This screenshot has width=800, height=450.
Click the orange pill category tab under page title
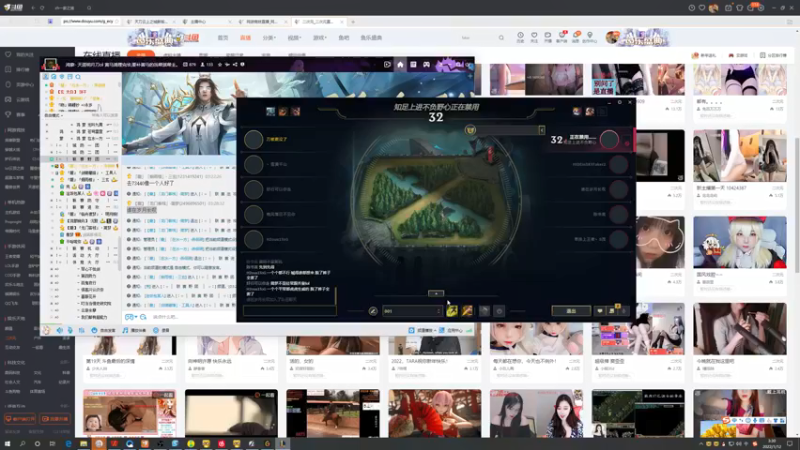141,55
